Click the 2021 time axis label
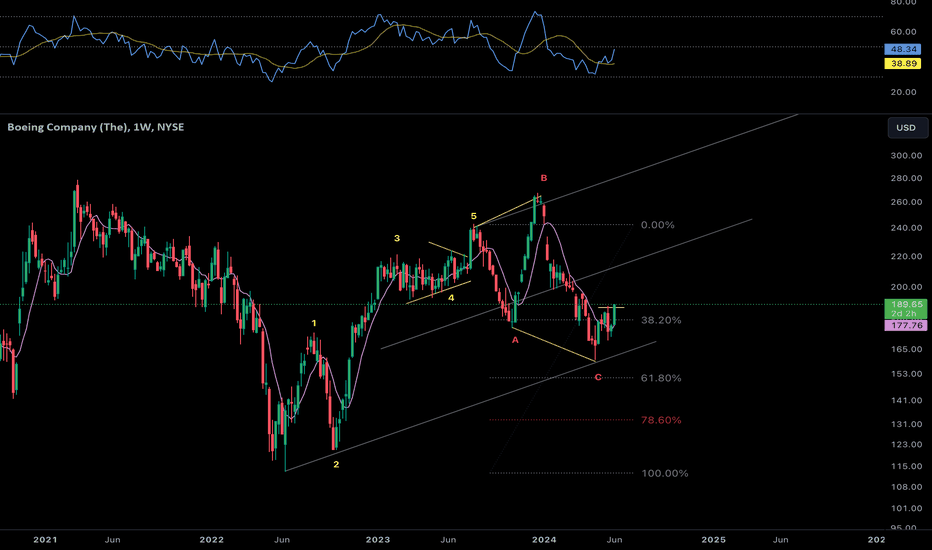932x550 pixels. coord(45,540)
